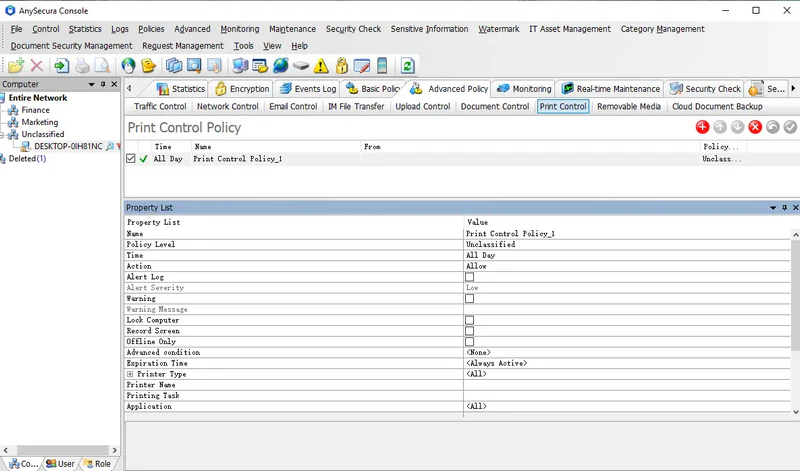
Task: Enable the Alert Log checkbox
Action: click(469, 277)
